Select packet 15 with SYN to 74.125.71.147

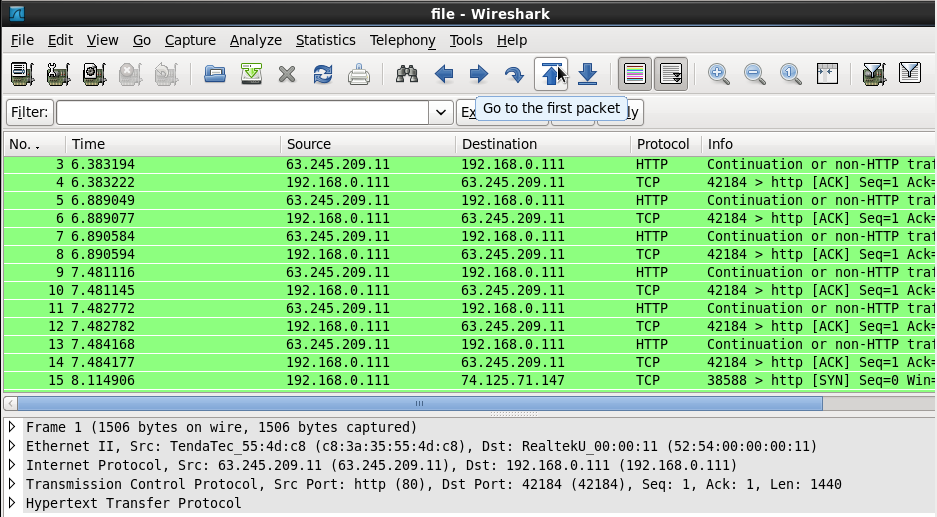pos(468,380)
